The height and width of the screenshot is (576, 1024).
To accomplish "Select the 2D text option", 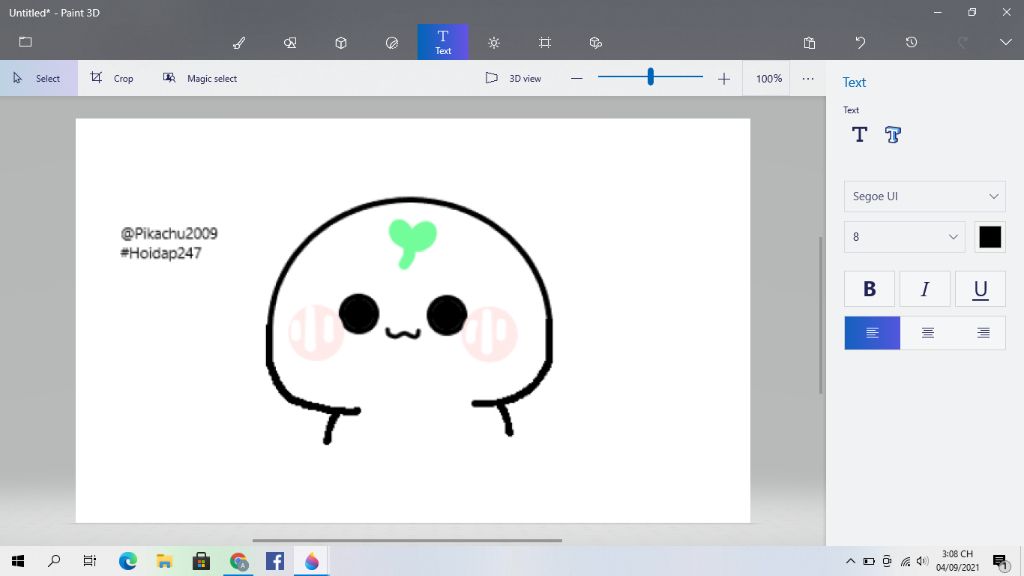I will point(859,135).
